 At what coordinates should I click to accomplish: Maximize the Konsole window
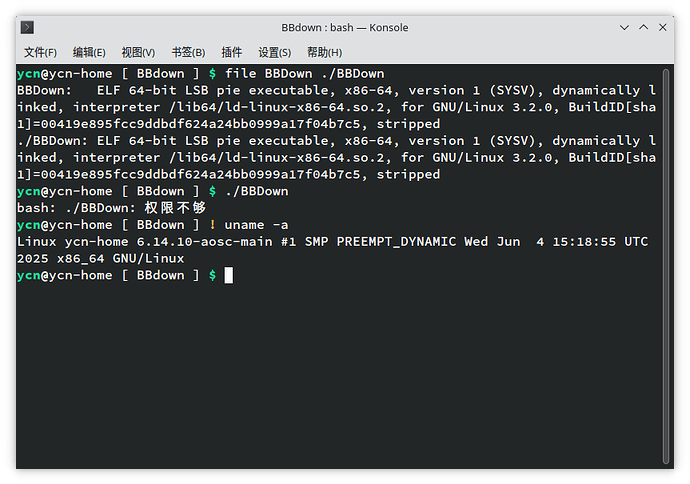point(643,27)
